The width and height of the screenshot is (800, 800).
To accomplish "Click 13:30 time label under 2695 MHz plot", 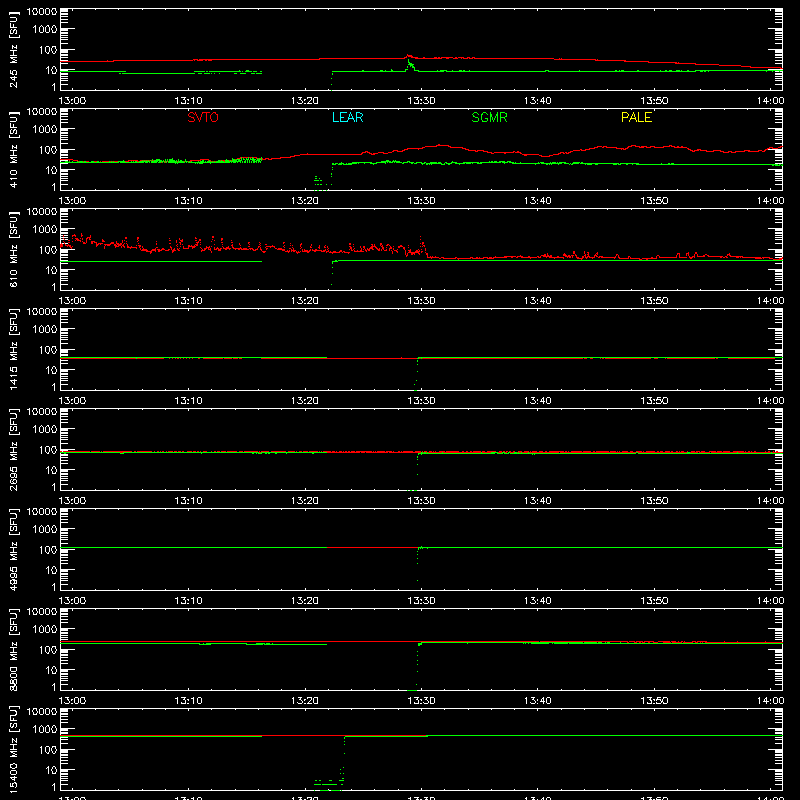I will point(421,501).
